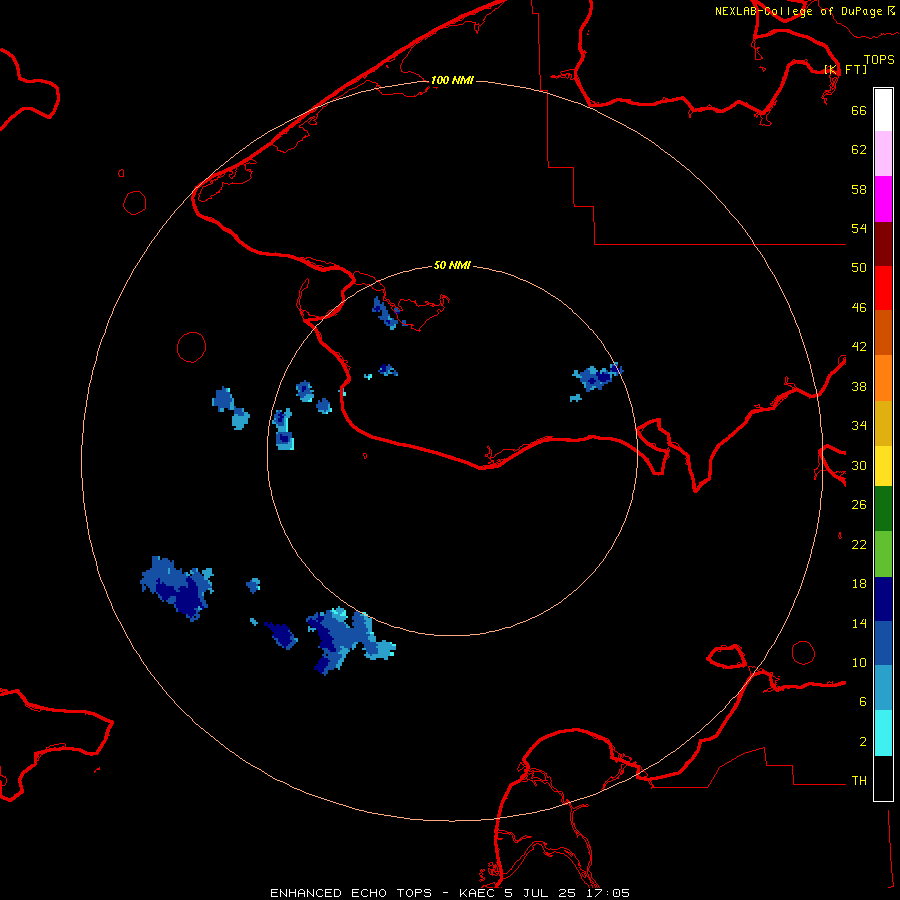This screenshot has height=900, width=900.
Task: Pick the white legend color swatch
Action: coord(883,110)
